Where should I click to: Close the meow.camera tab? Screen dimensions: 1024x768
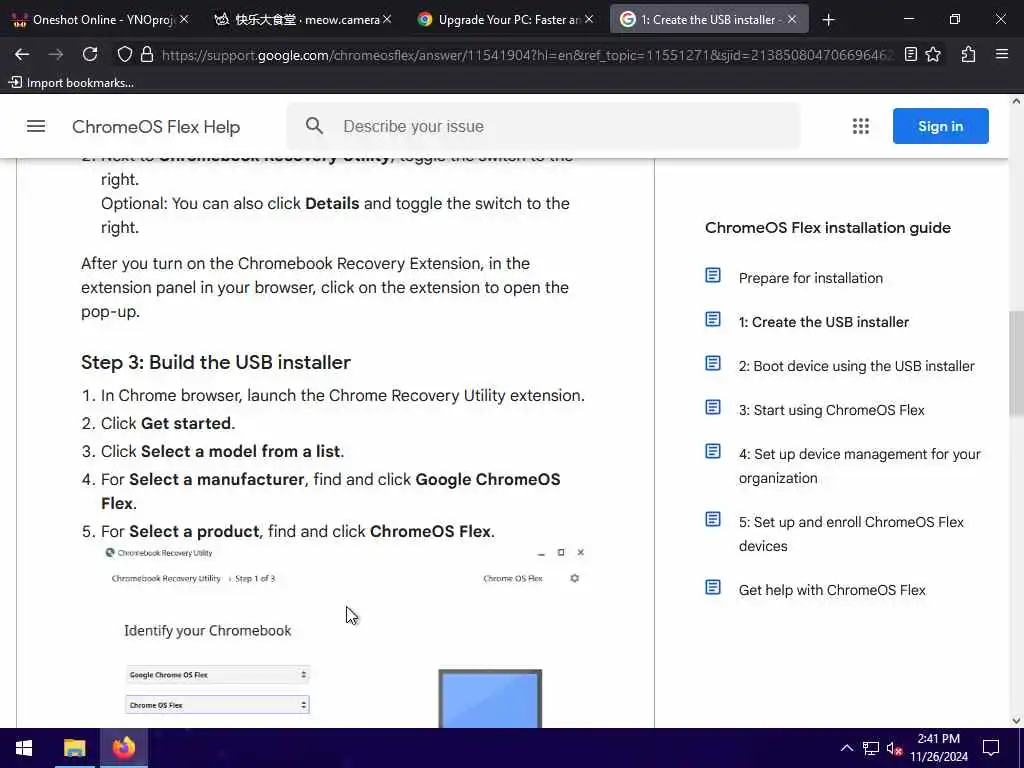tap(387, 20)
